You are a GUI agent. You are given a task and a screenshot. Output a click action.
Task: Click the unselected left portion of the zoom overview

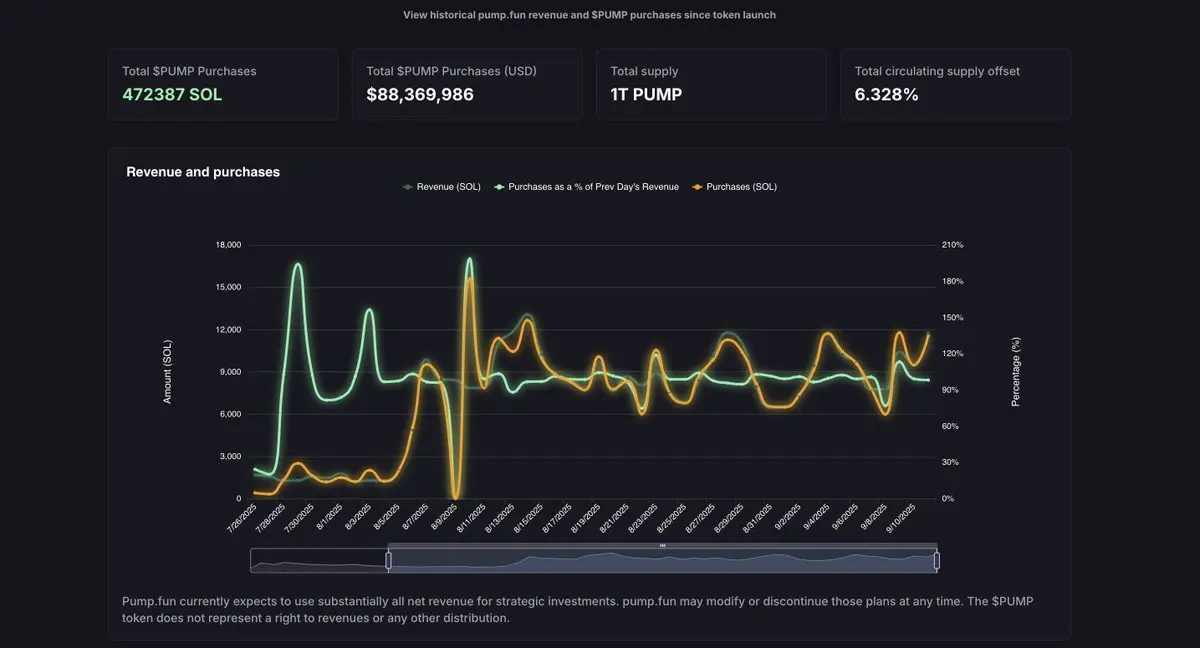click(319, 561)
